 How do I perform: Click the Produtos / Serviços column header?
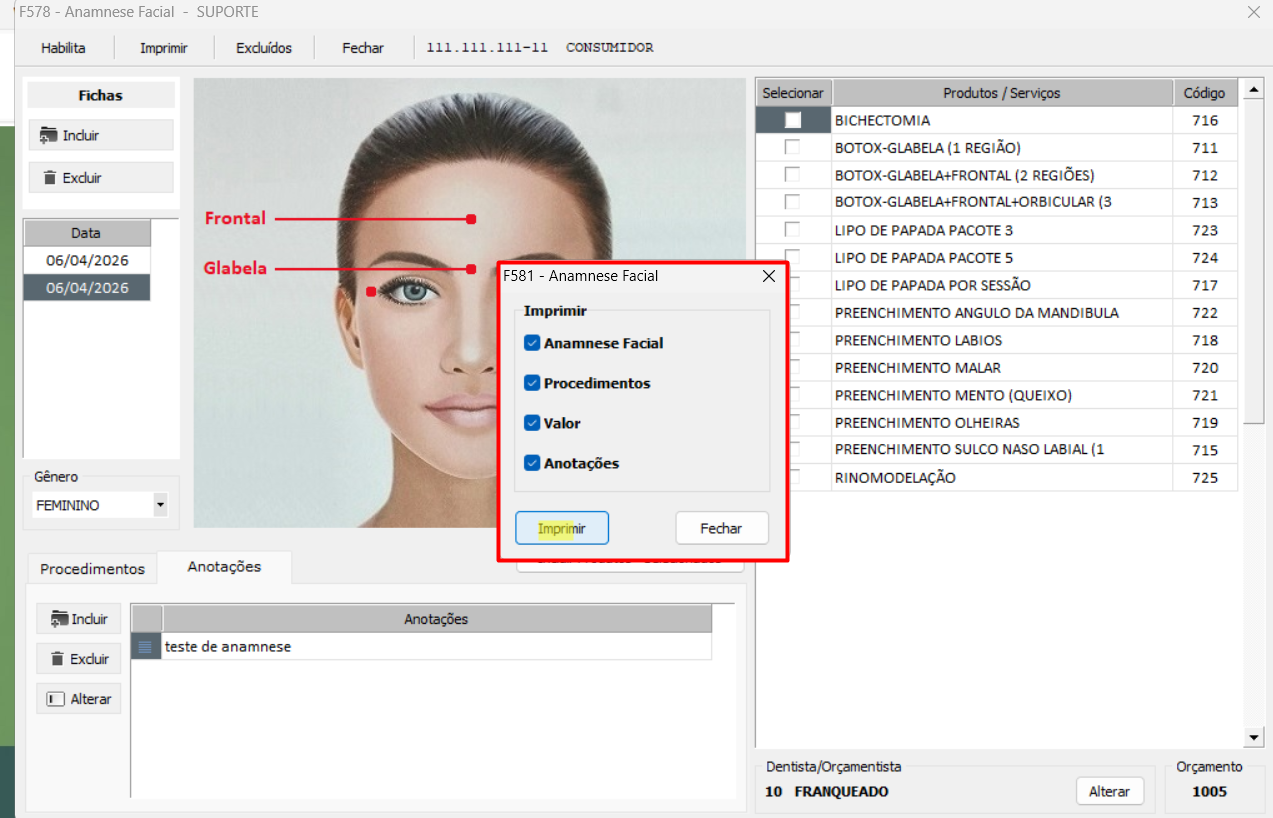[x=1001, y=93]
